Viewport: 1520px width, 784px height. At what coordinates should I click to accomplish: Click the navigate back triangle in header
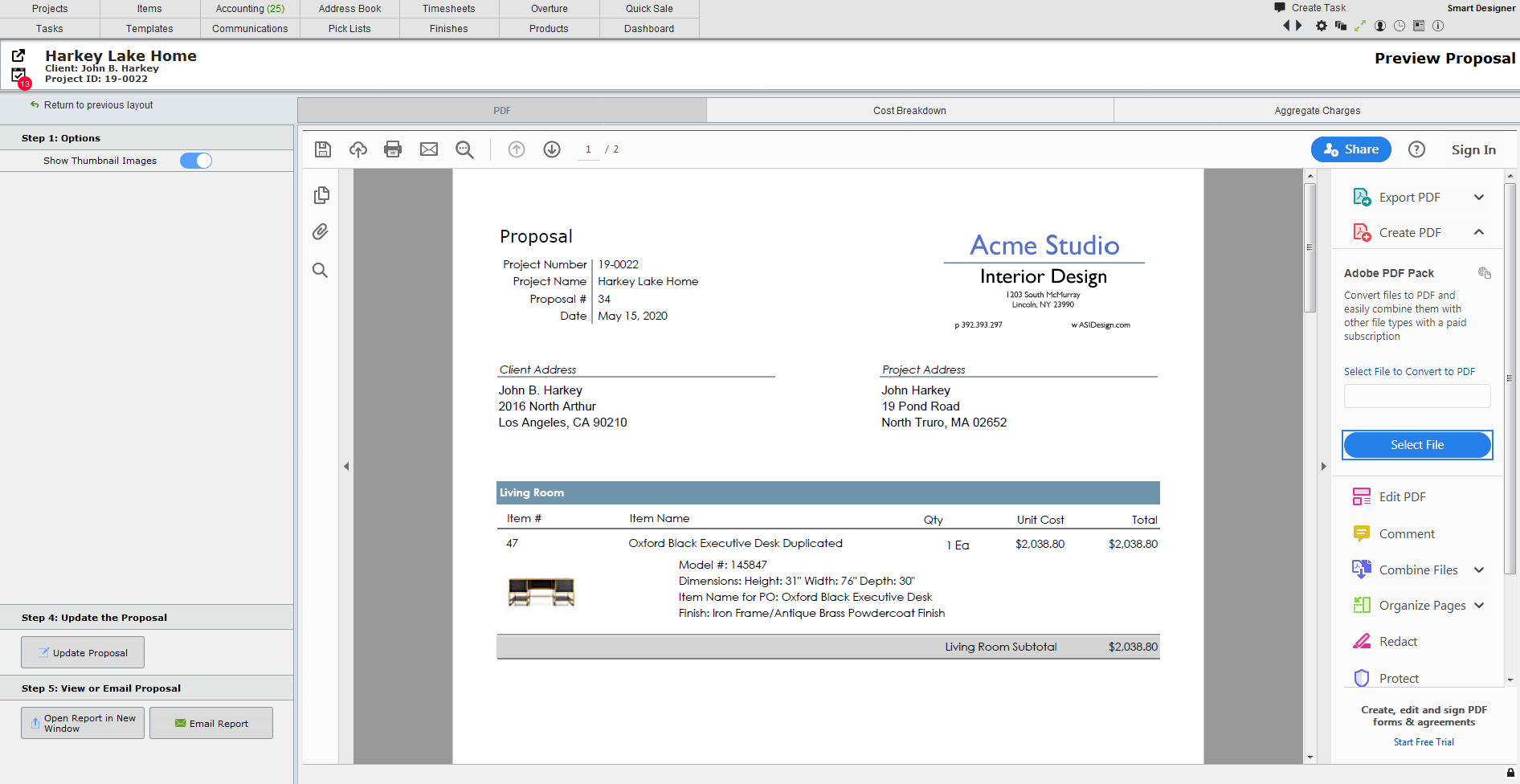point(1286,26)
